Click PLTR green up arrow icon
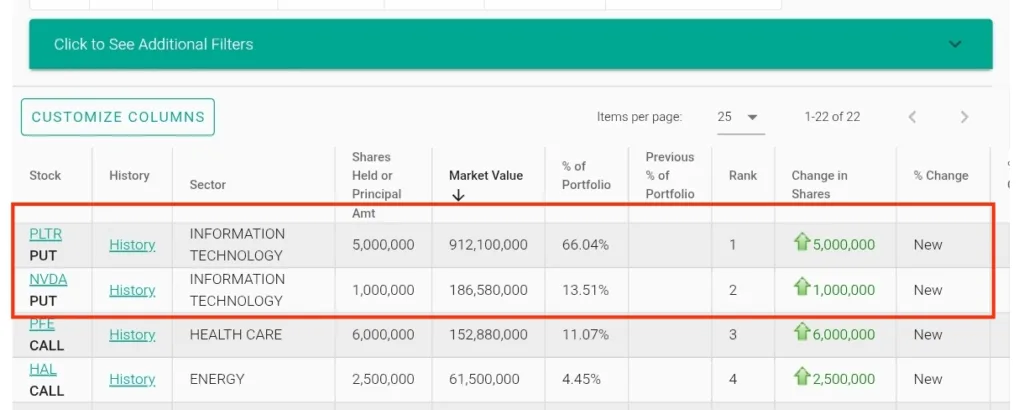This screenshot has width=1024, height=410. point(801,242)
